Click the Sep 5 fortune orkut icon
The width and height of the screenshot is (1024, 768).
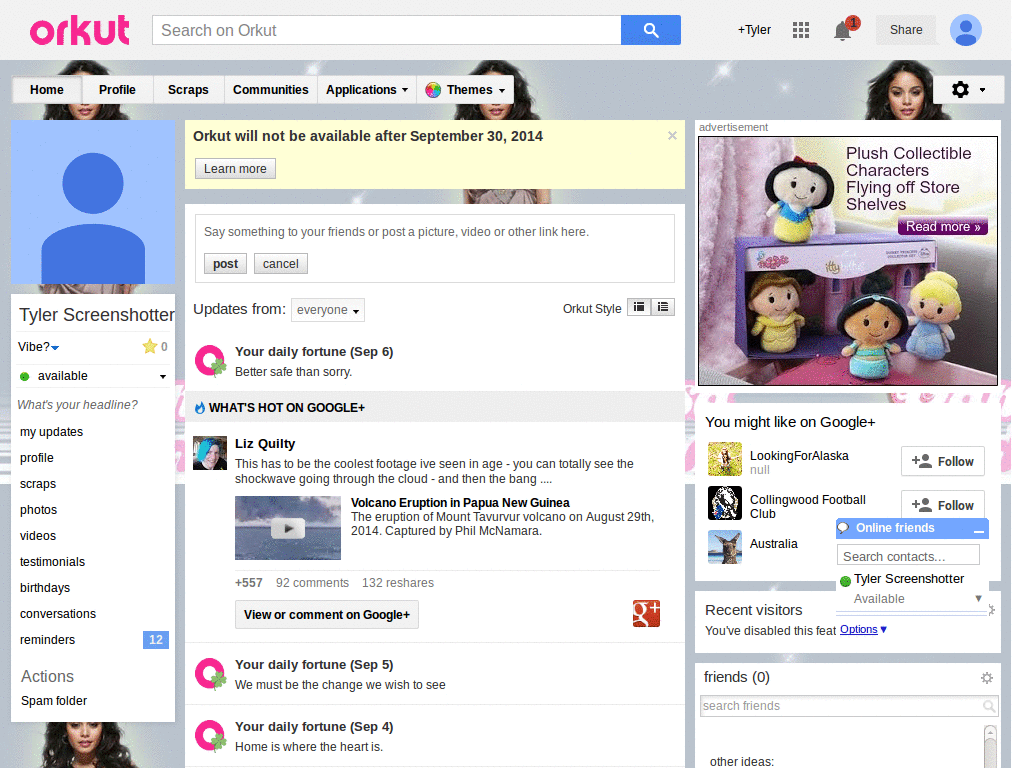tap(210, 674)
